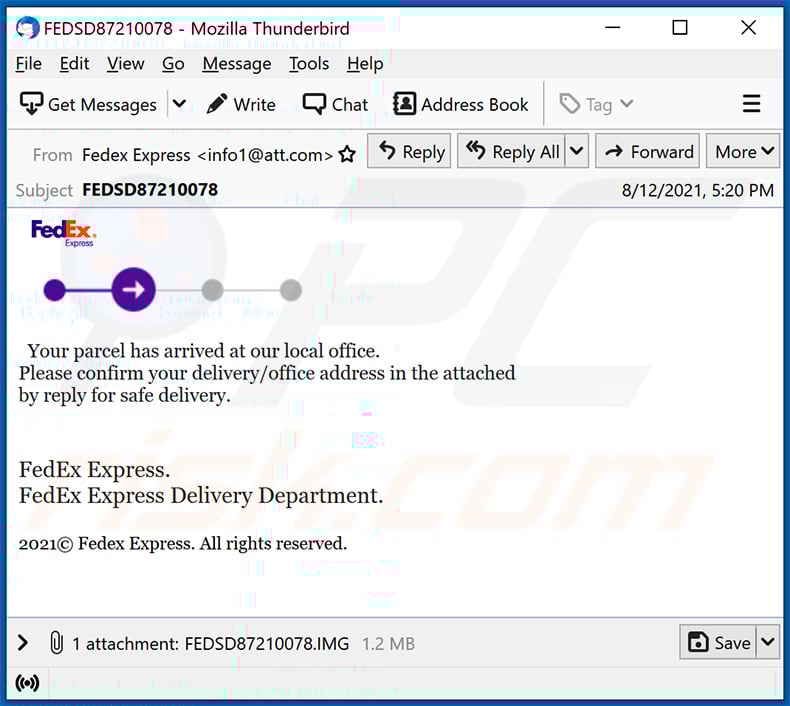Open the Address Book
Viewport: 790px width, 706px height.
pos(460,104)
